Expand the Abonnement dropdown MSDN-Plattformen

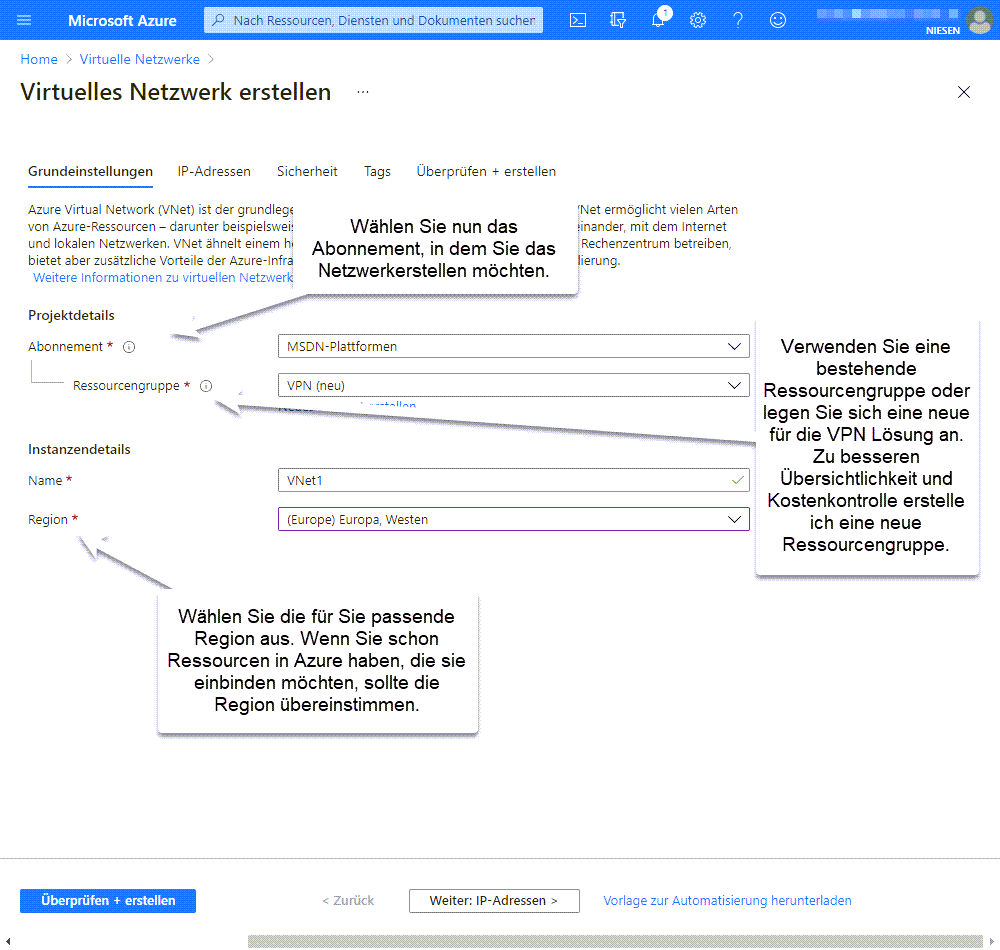[513, 346]
